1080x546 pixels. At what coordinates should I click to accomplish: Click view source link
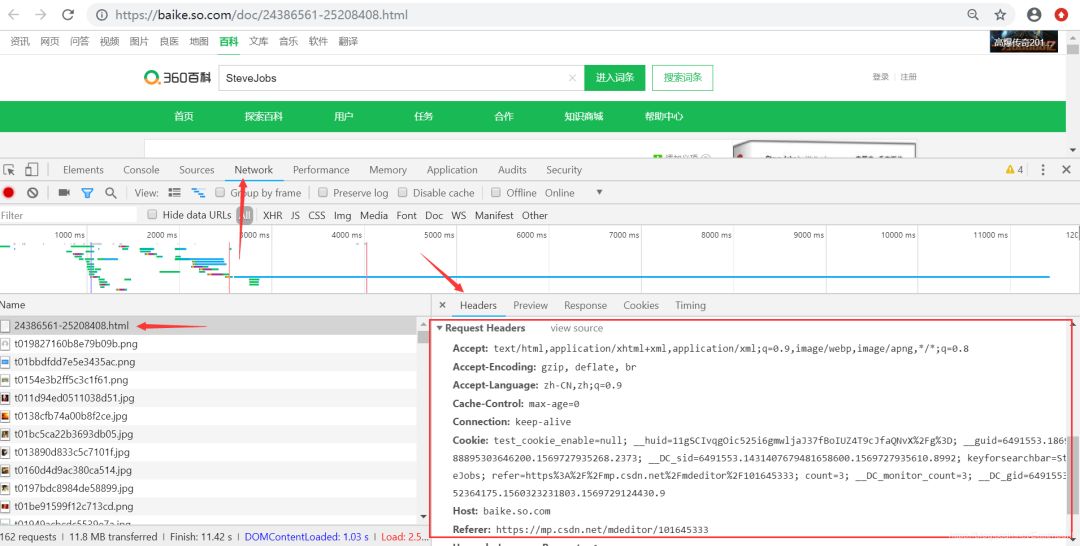tap(577, 328)
